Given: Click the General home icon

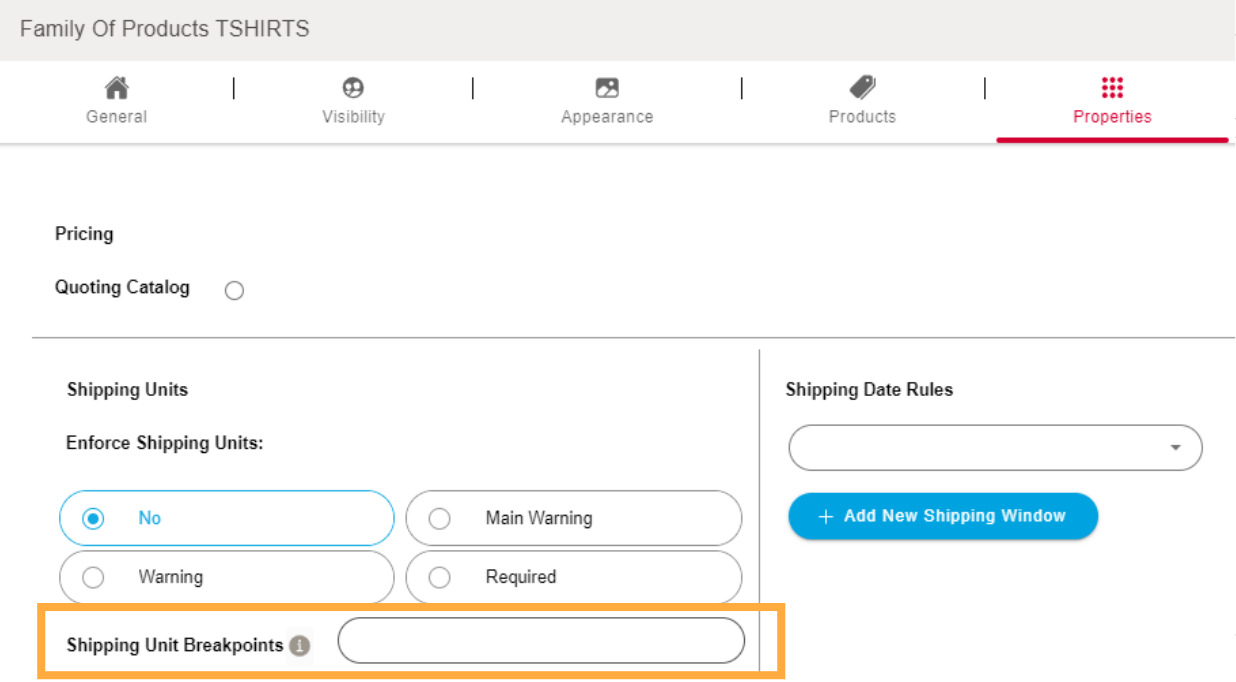Looking at the screenshot, I should click(x=116, y=87).
